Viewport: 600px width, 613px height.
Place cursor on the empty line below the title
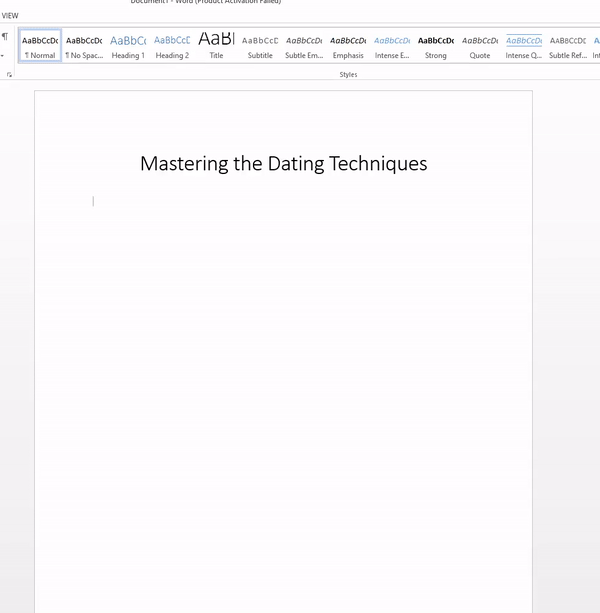click(283, 201)
